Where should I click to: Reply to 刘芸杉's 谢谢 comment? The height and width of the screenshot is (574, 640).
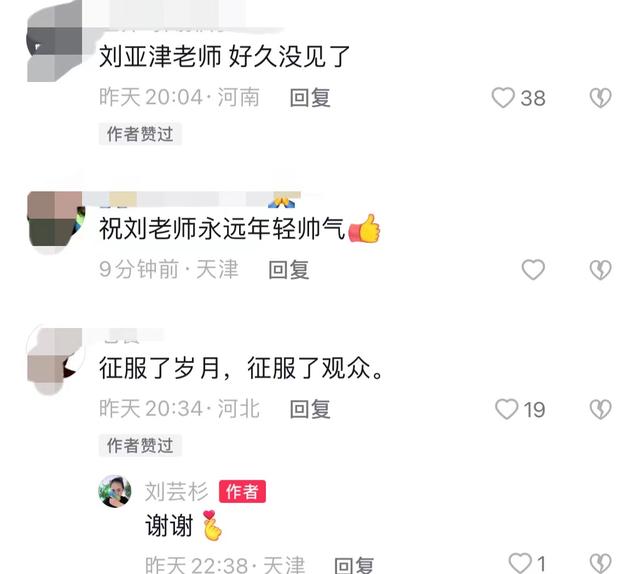tap(353, 565)
